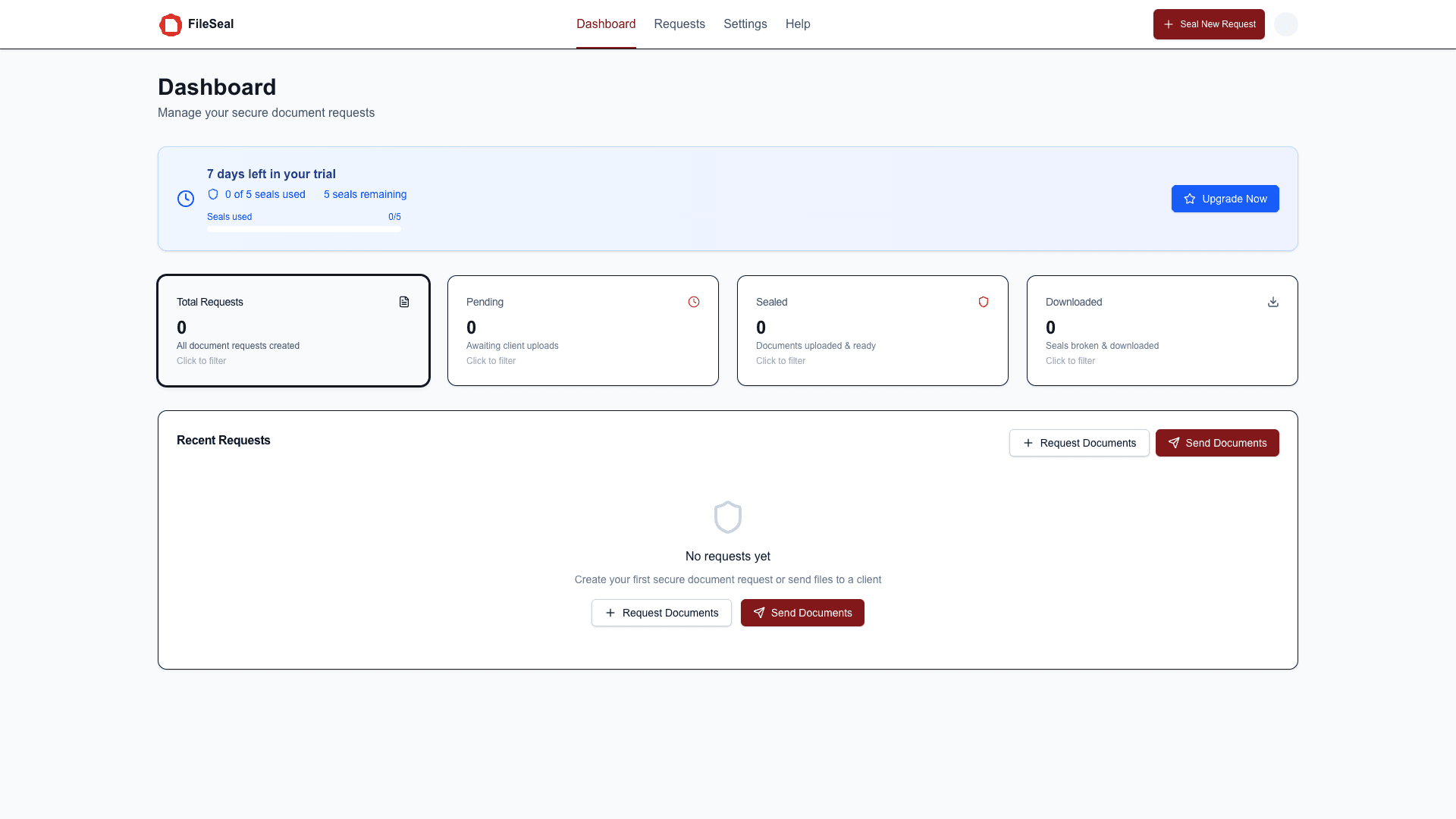Filter by the Sealed "Documents uploaded & ready" text

tap(816, 346)
